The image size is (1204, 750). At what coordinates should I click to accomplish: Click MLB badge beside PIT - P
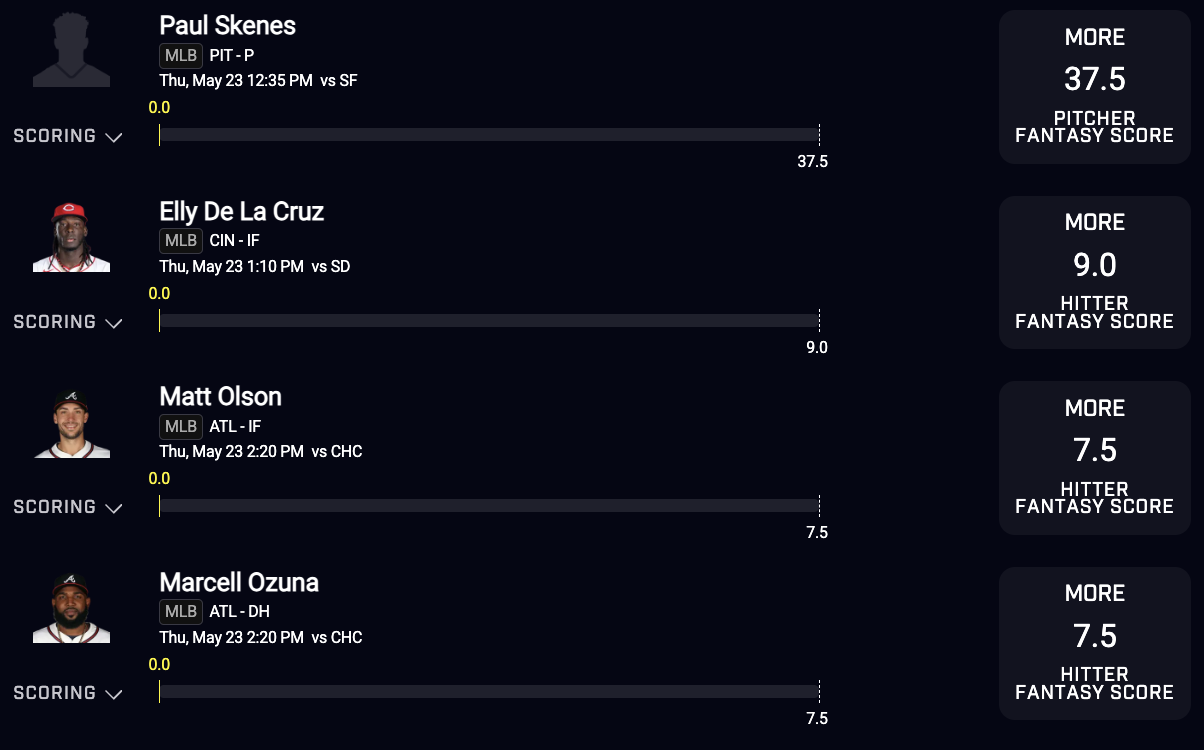pyautogui.click(x=181, y=56)
